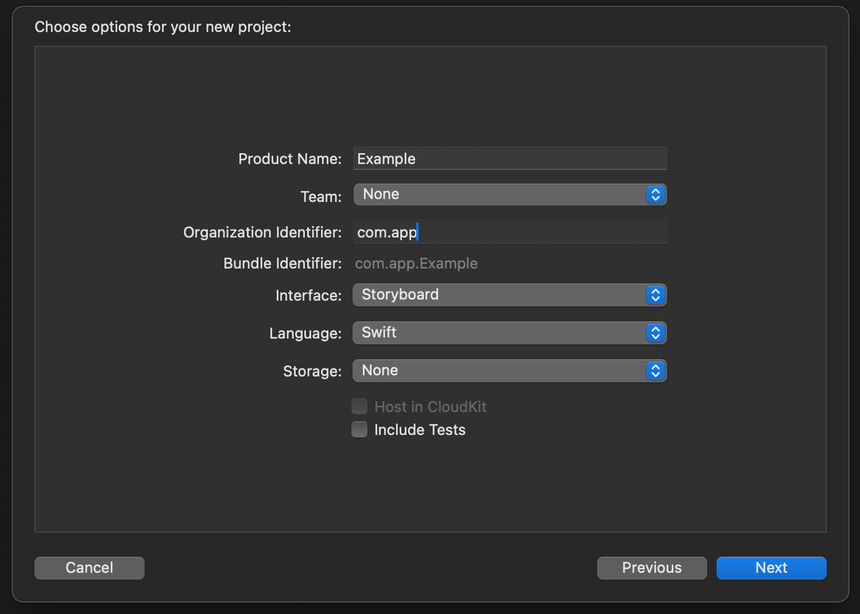Click the Storage popup blue chevron icon
The image size is (860, 614).
coord(655,370)
